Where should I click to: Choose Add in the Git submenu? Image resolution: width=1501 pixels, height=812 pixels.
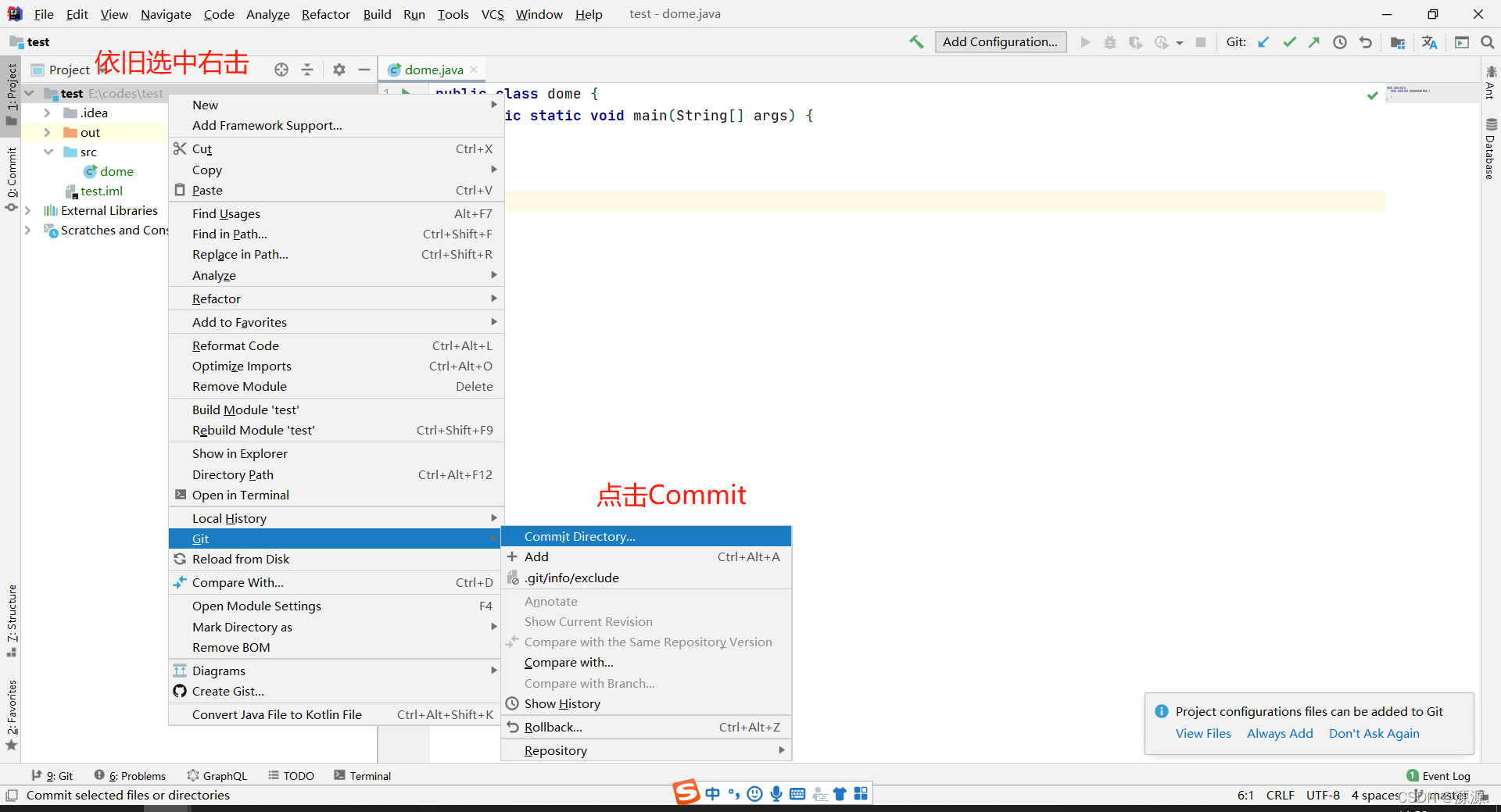tap(646, 556)
